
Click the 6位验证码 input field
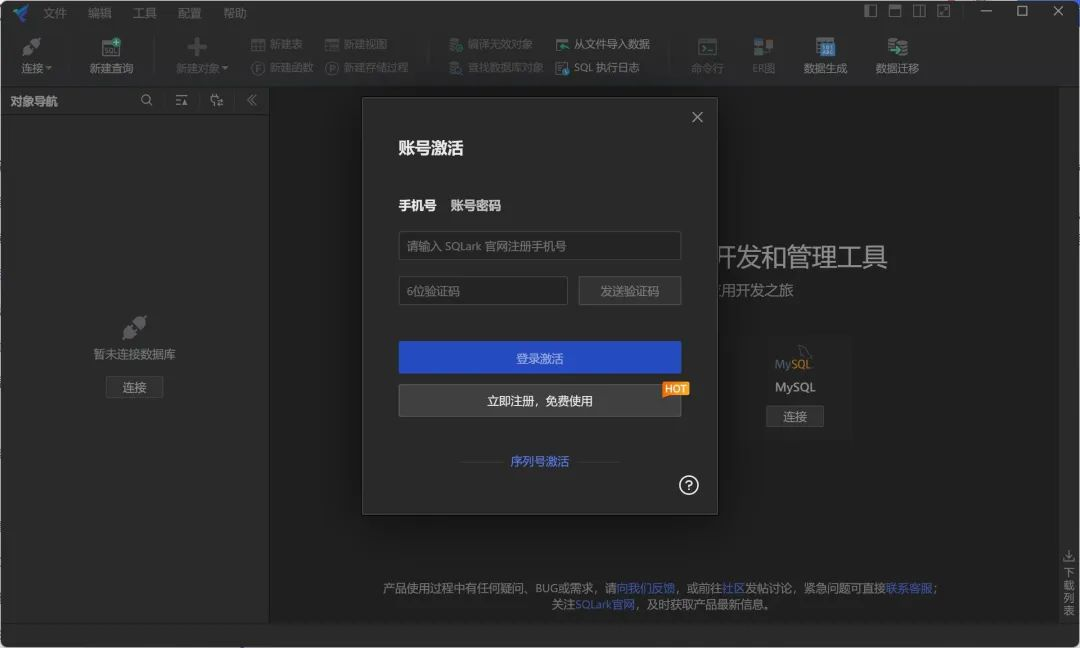tap(483, 291)
